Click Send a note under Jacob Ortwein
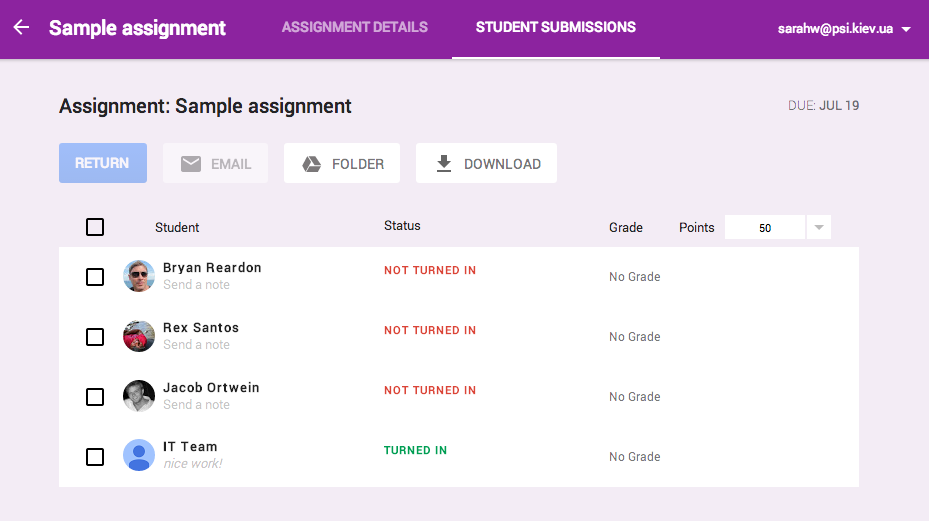Viewport: 929px width, 521px height. (x=196, y=405)
